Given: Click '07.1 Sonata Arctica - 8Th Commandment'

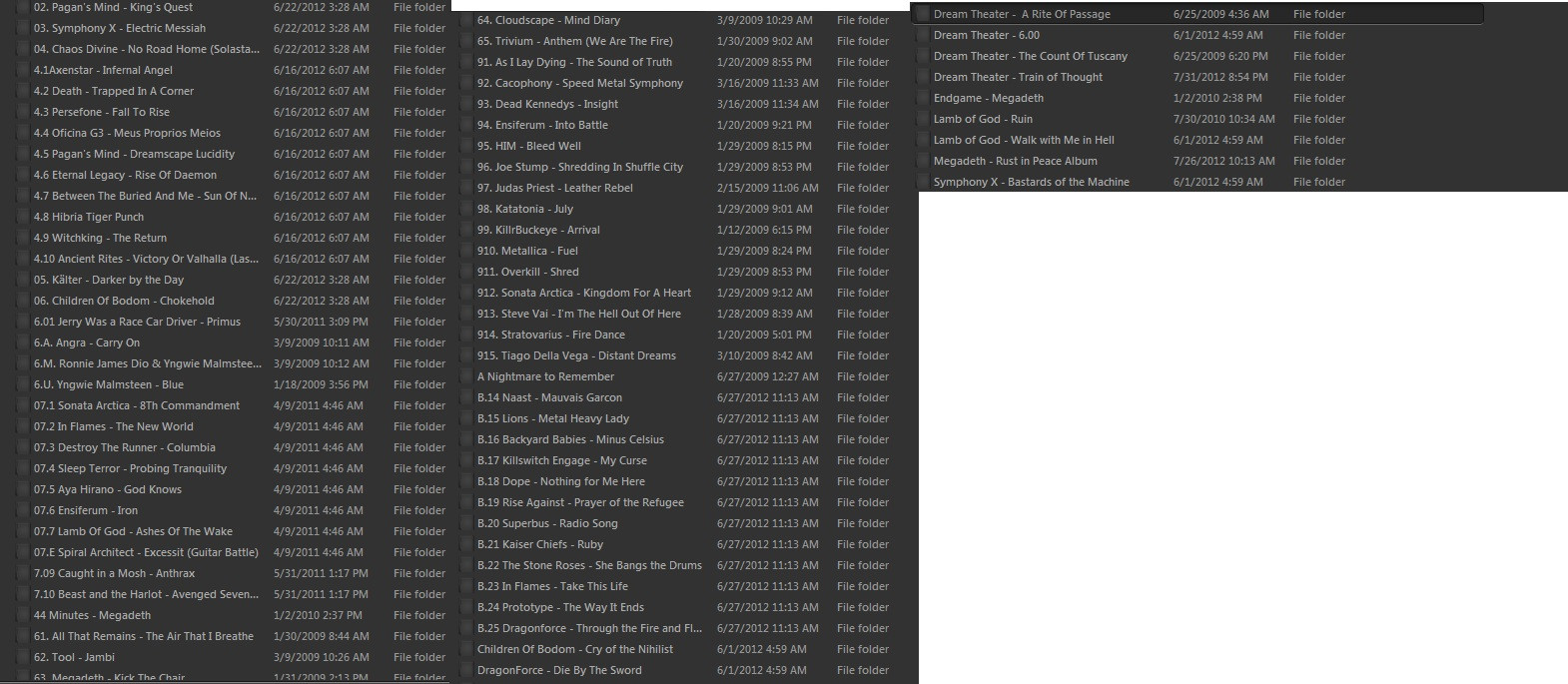Looking at the screenshot, I should pos(137,405).
